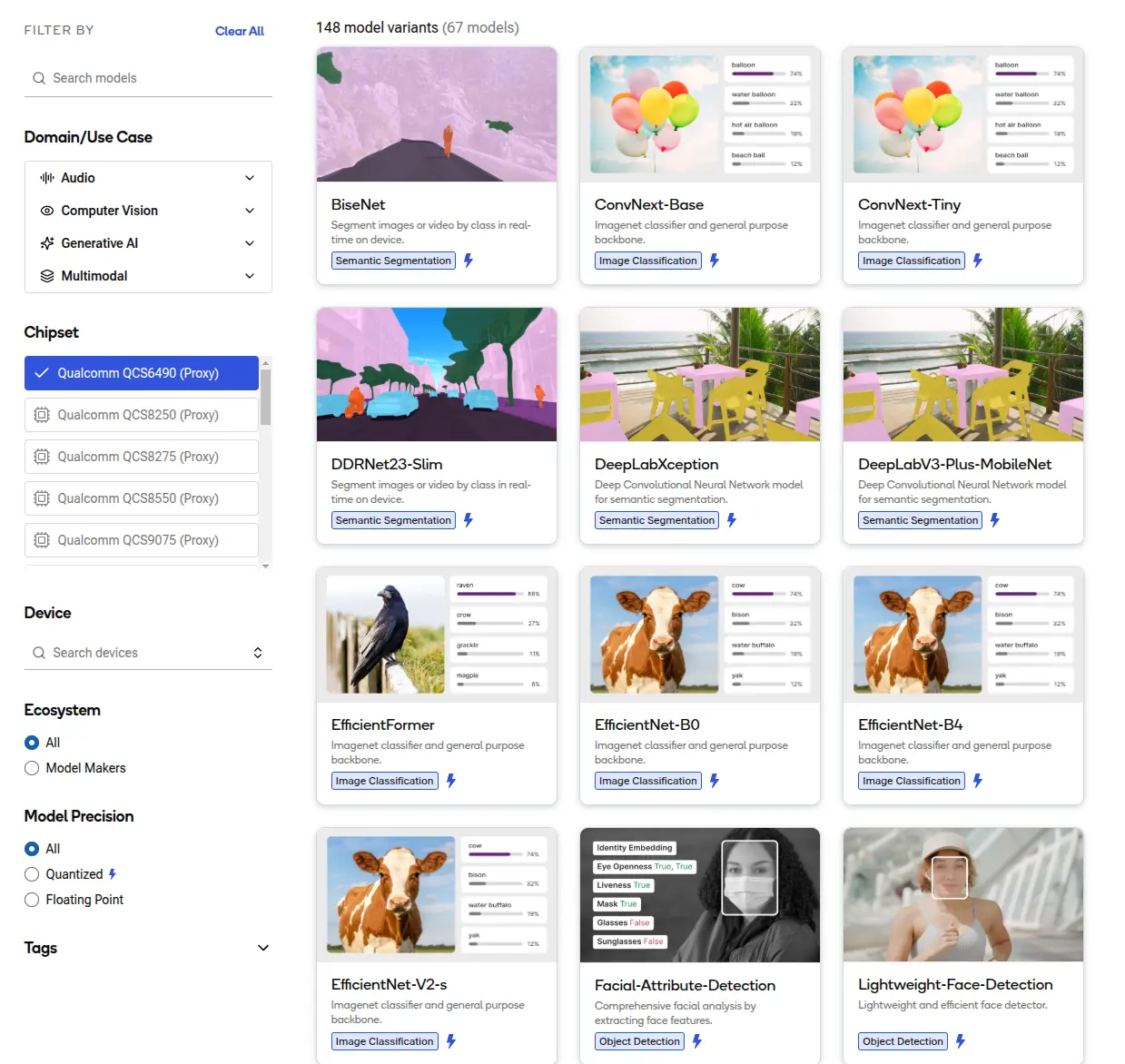
Task: Click the lightning bolt icon on DDRNet23-Slim card
Action: (469, 520)
